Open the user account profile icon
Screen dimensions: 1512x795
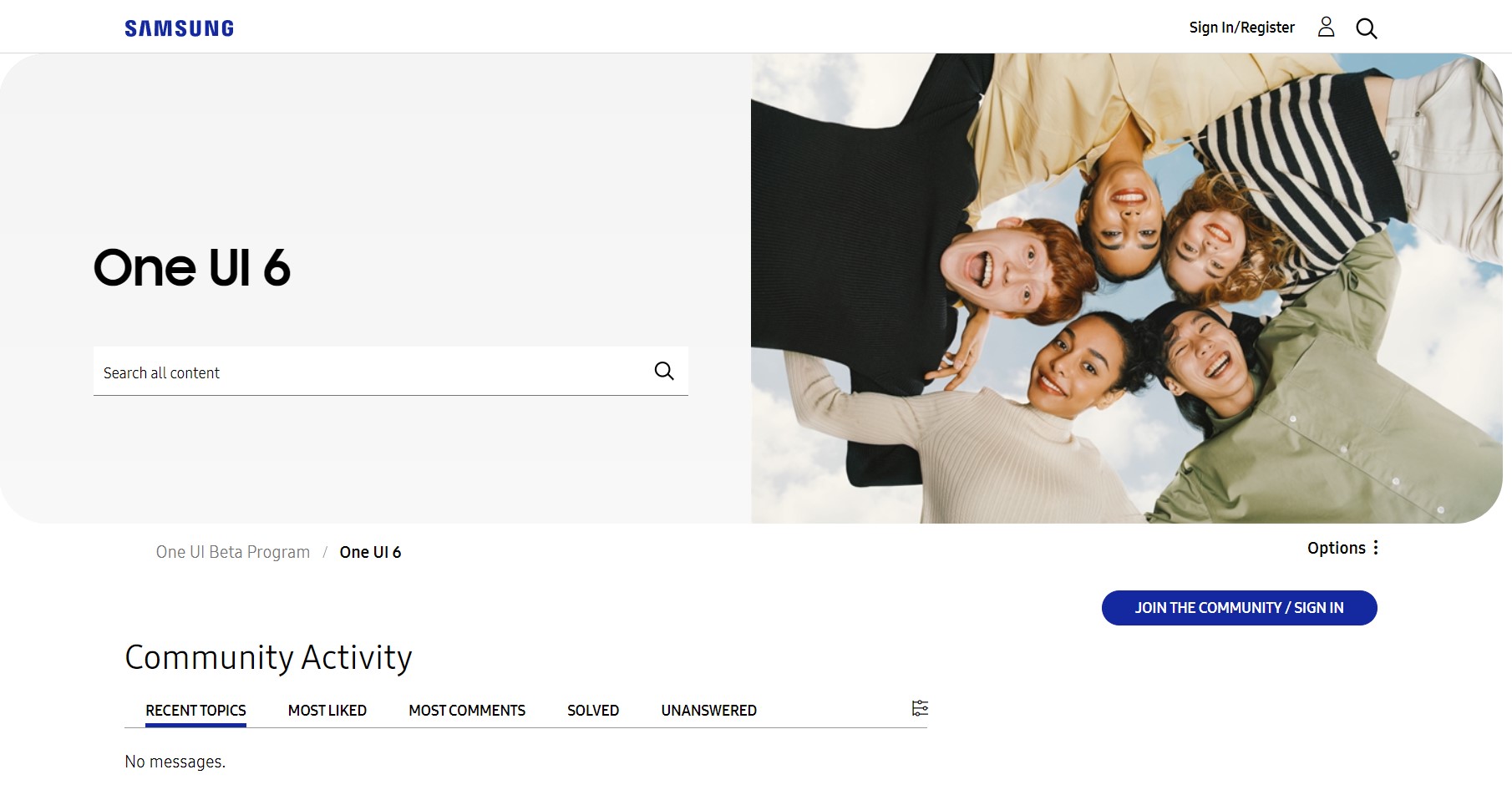[x=1326, y=28]
